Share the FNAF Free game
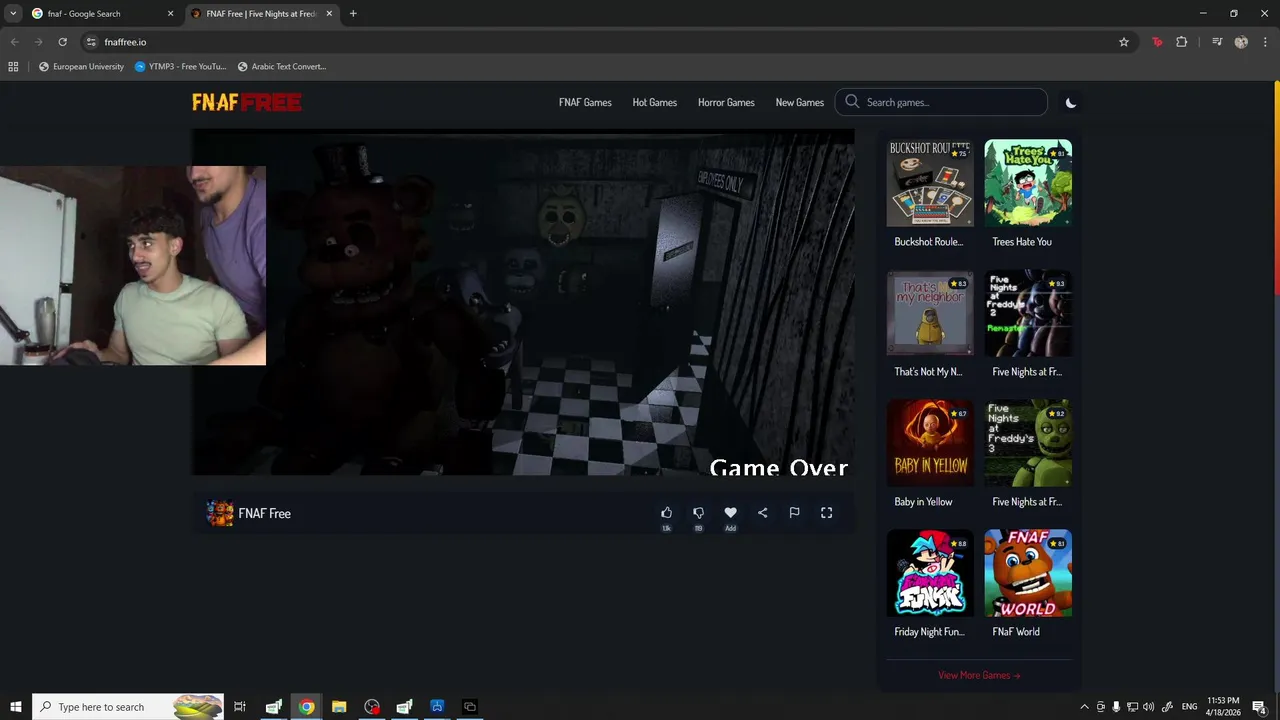 [762, 513]
